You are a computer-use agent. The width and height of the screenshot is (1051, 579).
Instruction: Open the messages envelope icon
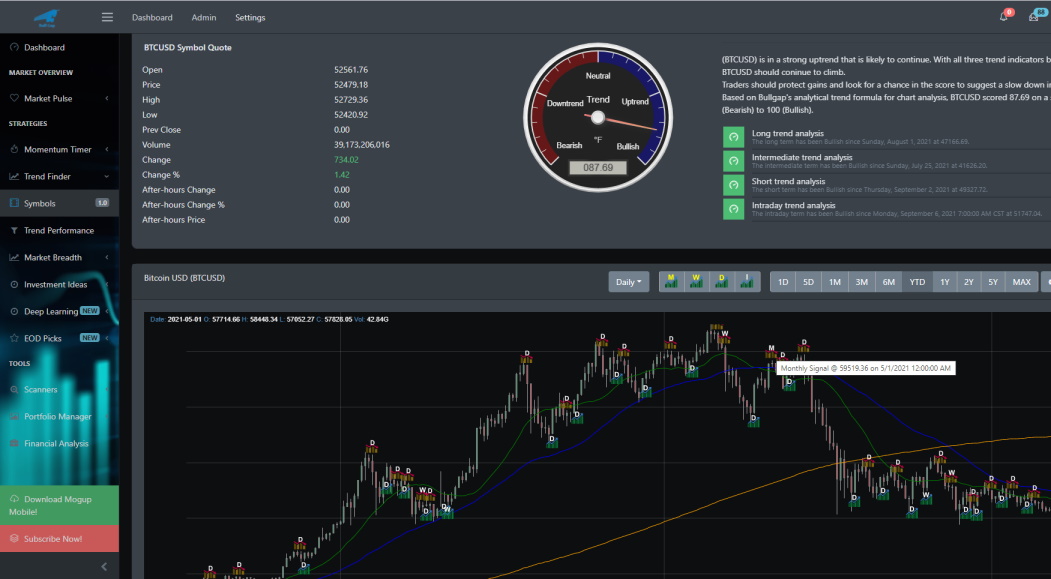[x=1034, y=17]
